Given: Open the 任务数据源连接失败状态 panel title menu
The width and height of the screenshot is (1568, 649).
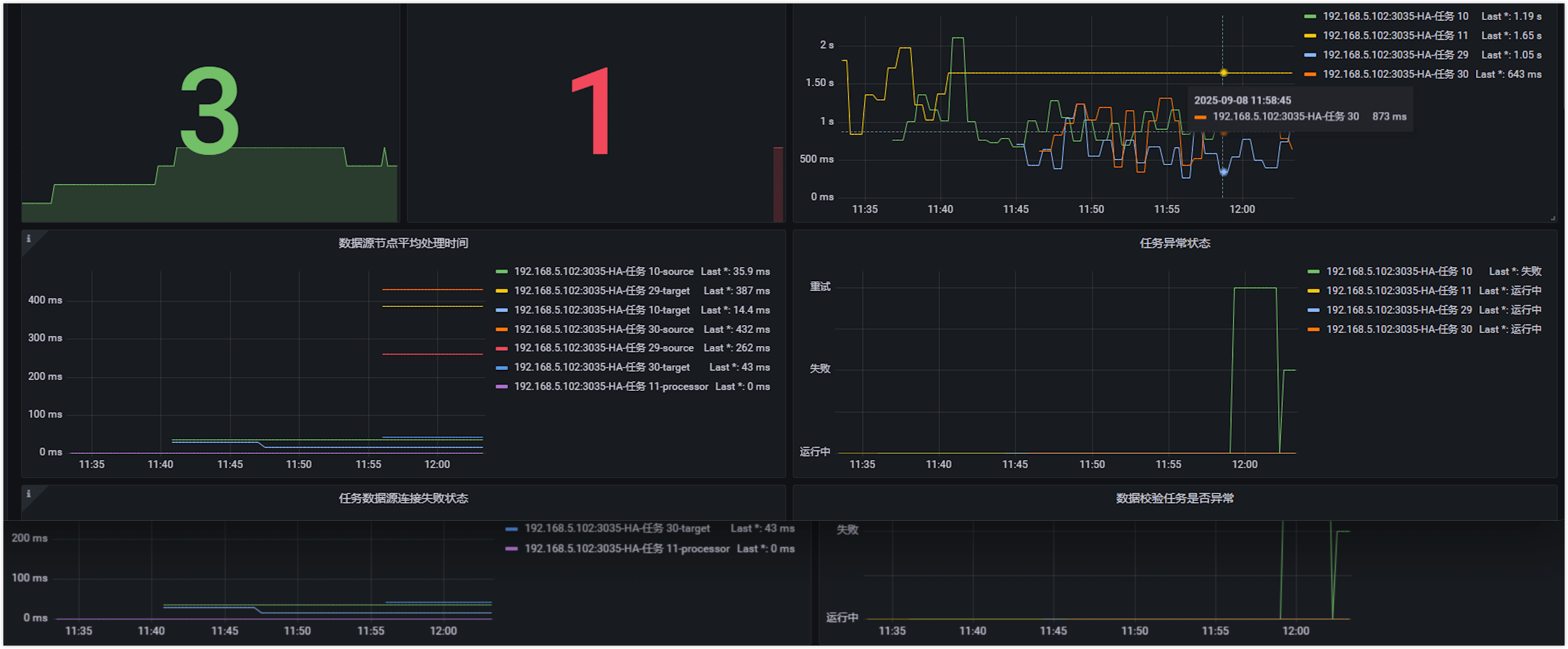Looking at the screenshot, I should [403, 498].
